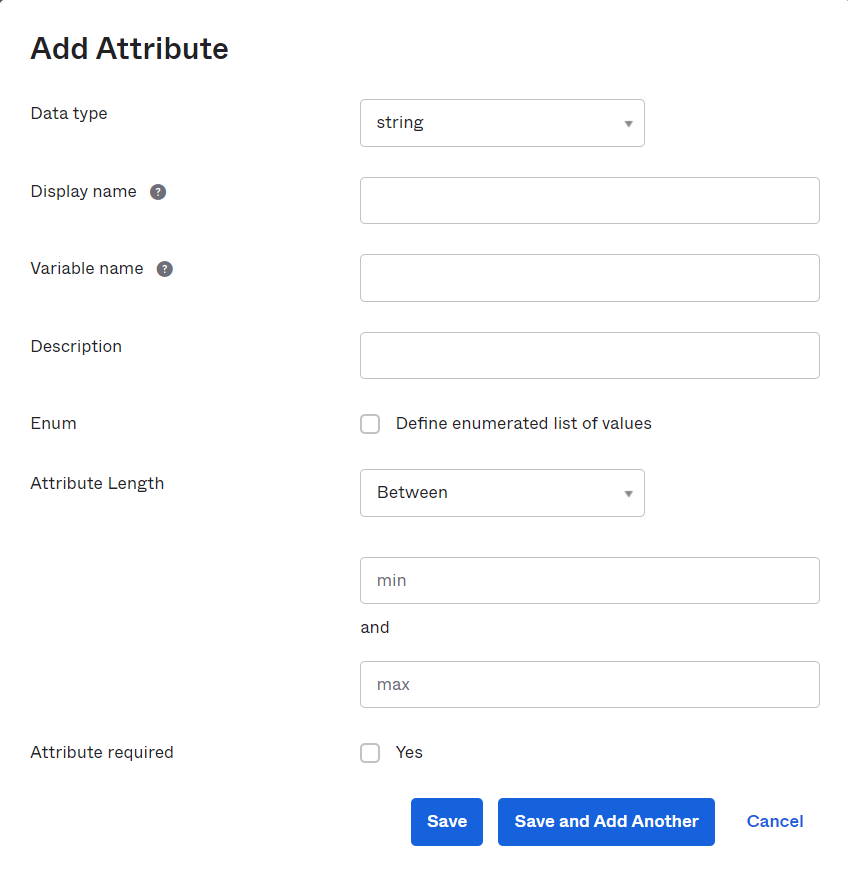
Task: Enable the Enum enumerated values checkbox
Action: coord(370,424)
